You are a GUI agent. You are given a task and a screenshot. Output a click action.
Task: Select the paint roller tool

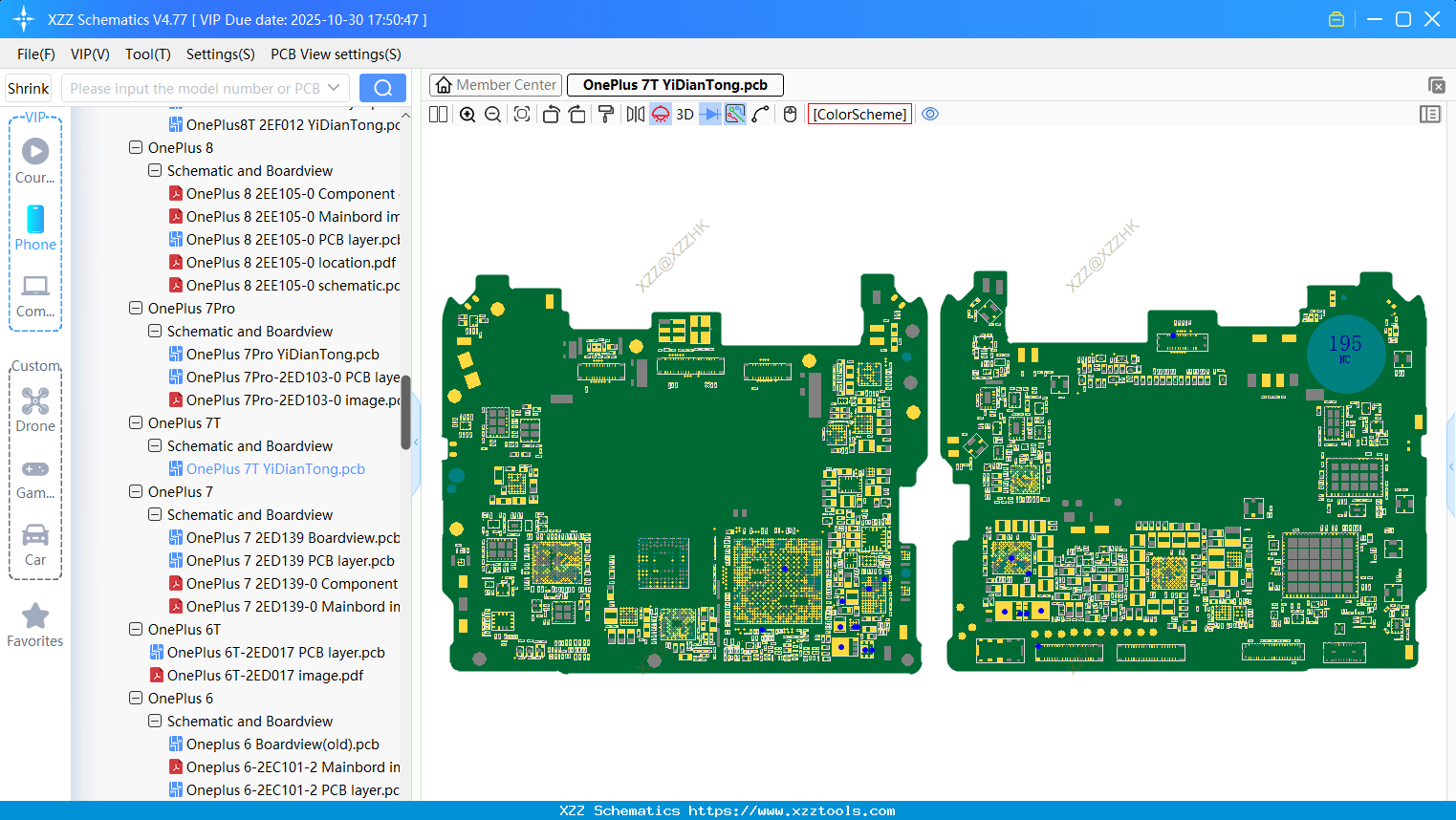[606, 115]
